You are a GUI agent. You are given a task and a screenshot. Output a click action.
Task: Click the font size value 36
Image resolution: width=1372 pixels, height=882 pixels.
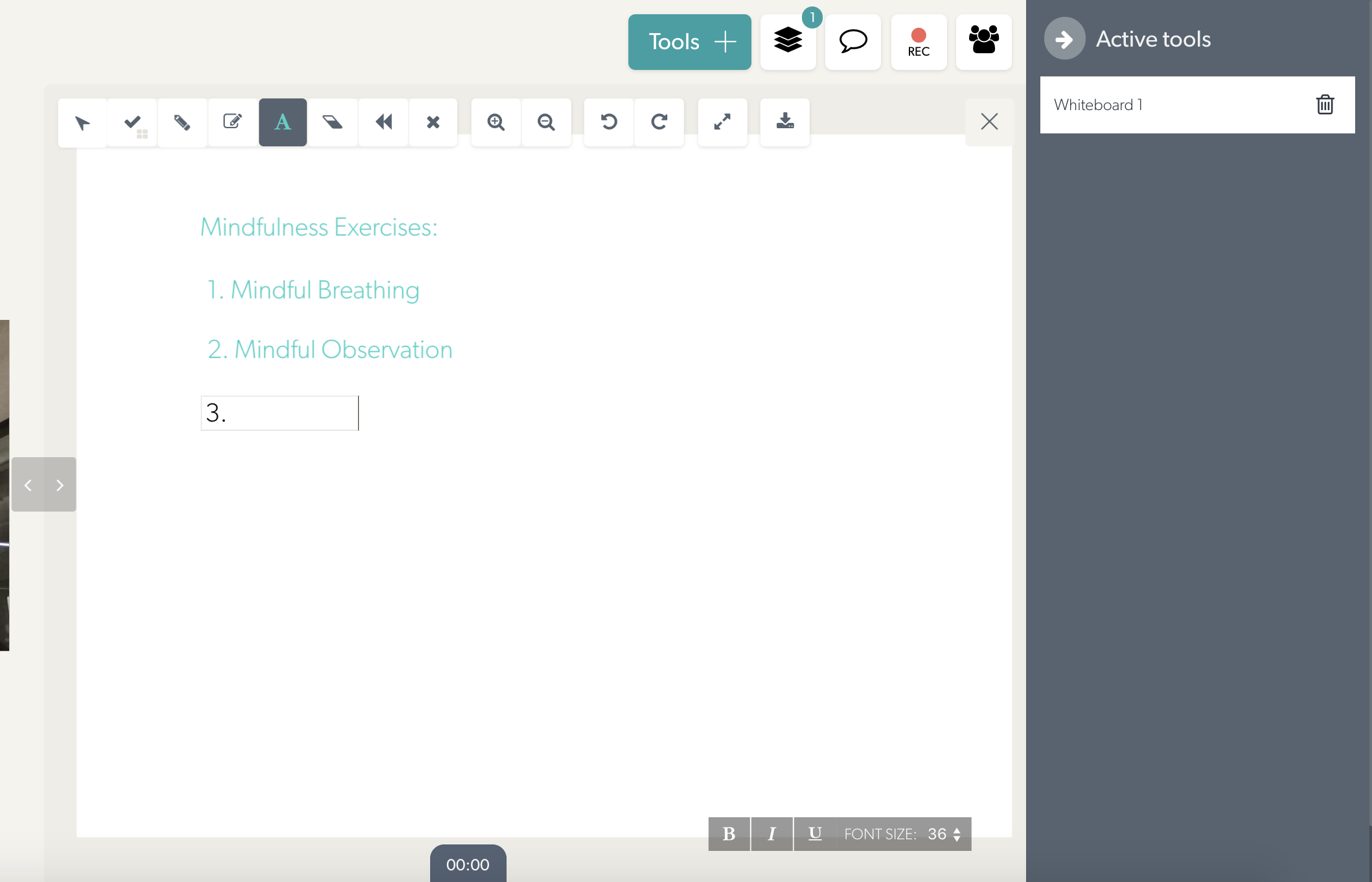(x=937, y=834)
